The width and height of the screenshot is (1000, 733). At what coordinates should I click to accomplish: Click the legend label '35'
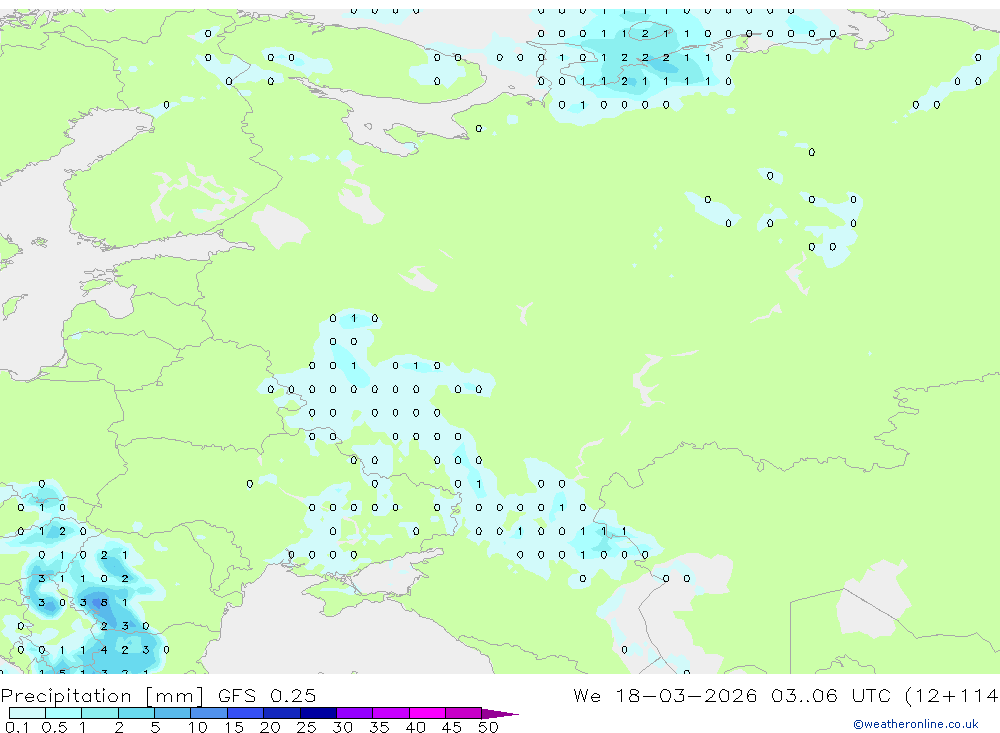click(379, 727)
